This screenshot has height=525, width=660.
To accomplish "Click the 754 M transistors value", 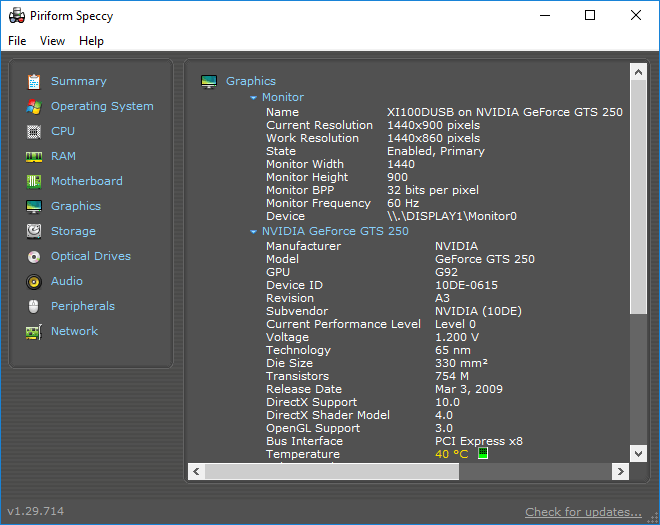I will pyautogui.click(x=452, y=376).
